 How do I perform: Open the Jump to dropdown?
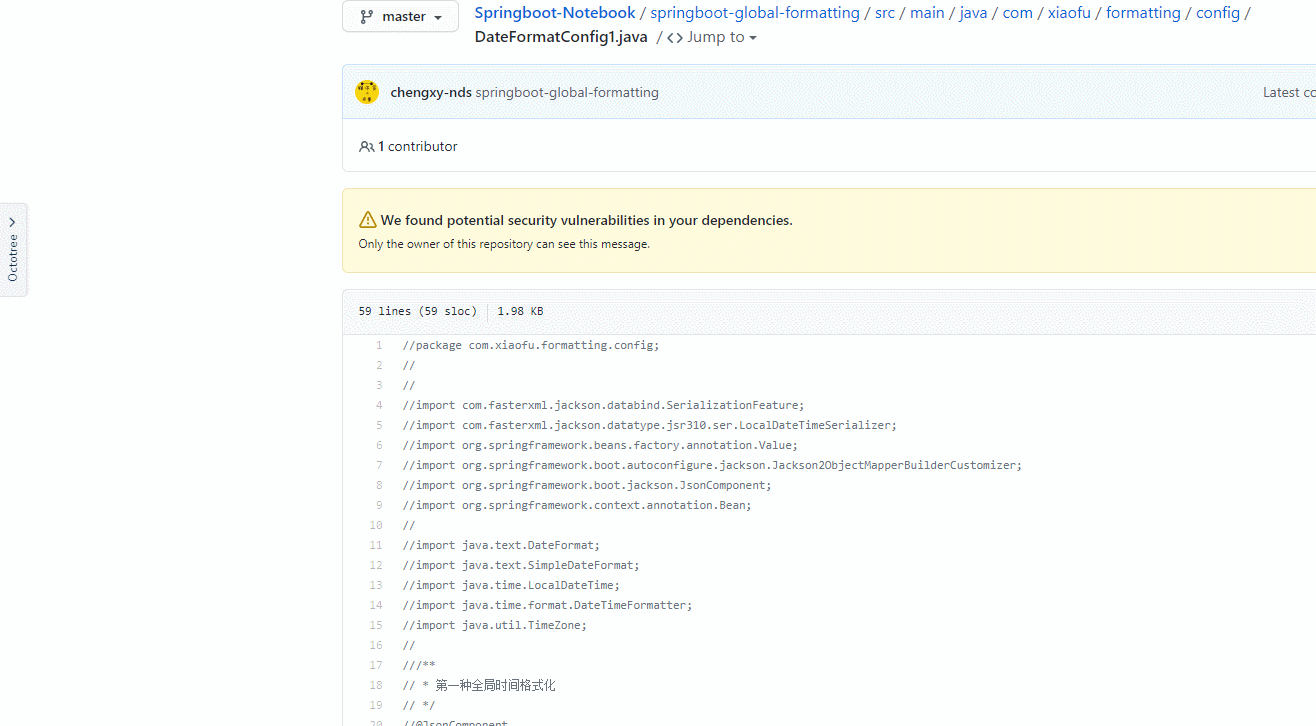721,37
